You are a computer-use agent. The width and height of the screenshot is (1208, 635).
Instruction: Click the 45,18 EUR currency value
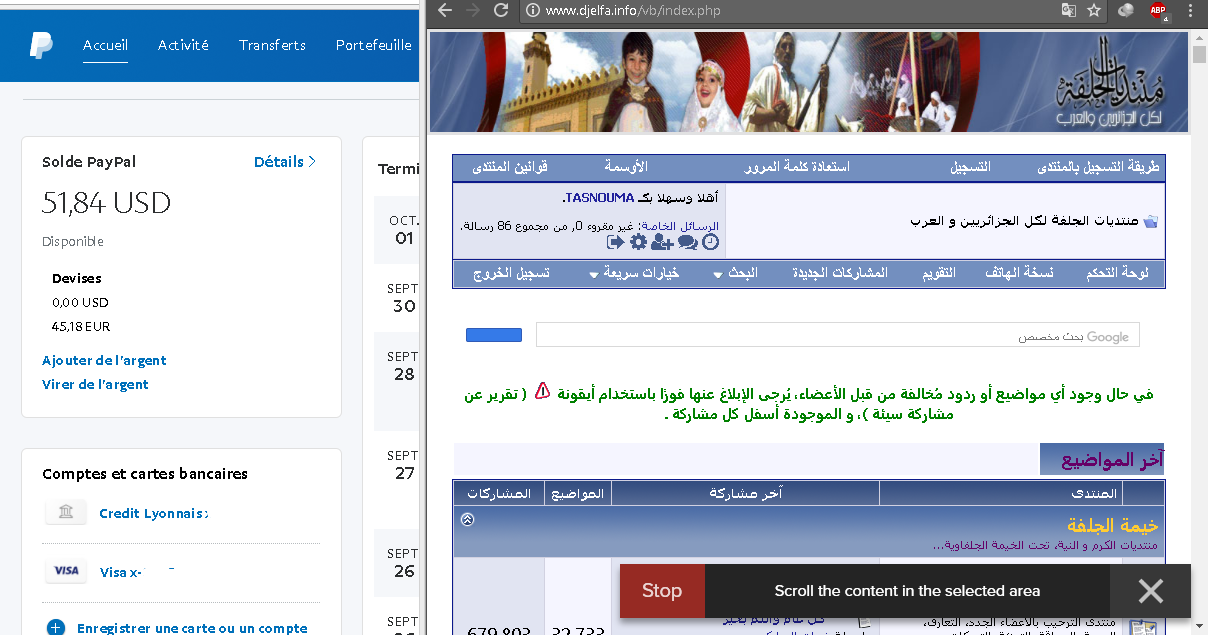tap(81, 326)
